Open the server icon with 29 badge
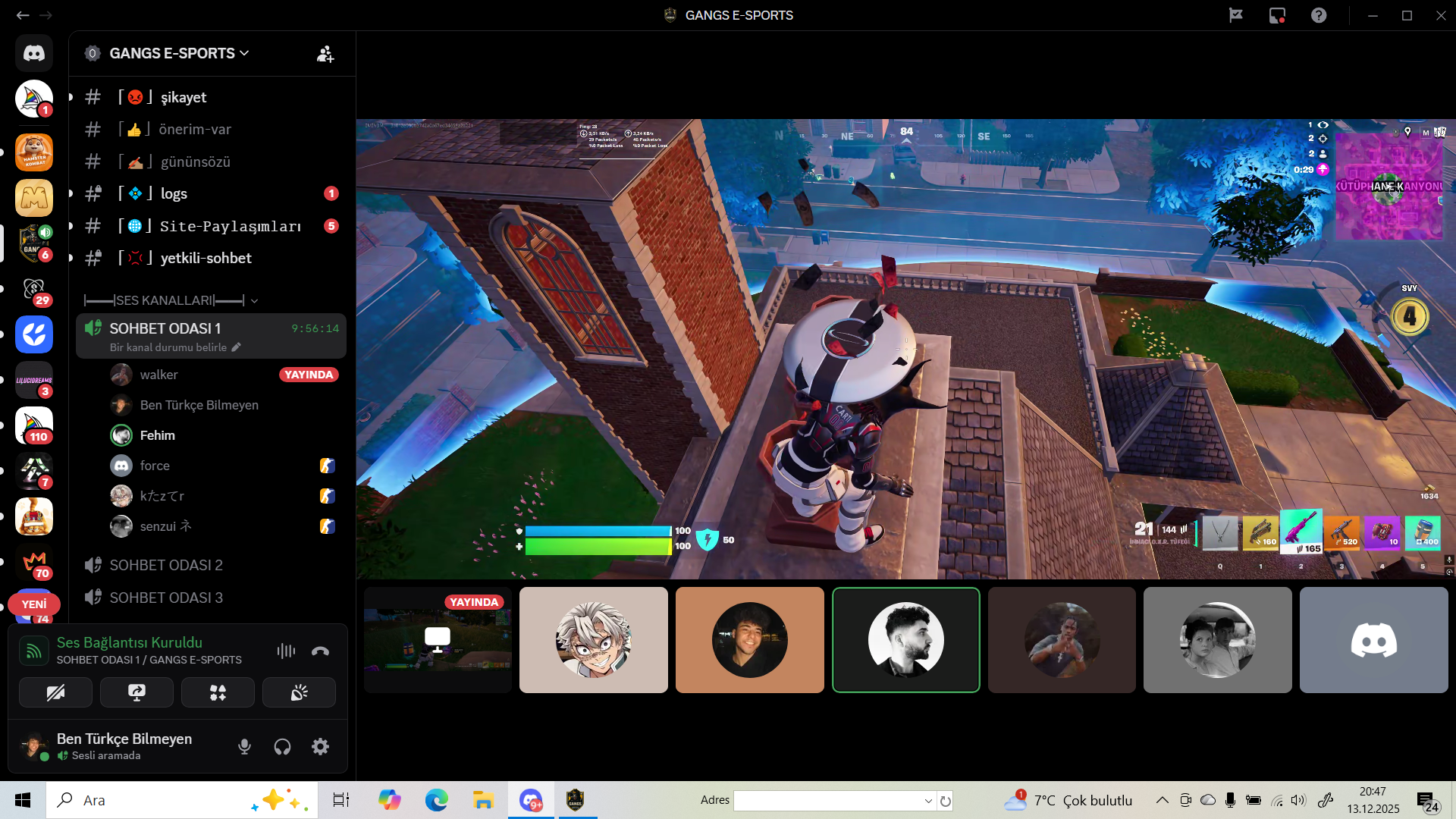The width and height of the screenshot is (1456, 819). [x=34, y=289]
